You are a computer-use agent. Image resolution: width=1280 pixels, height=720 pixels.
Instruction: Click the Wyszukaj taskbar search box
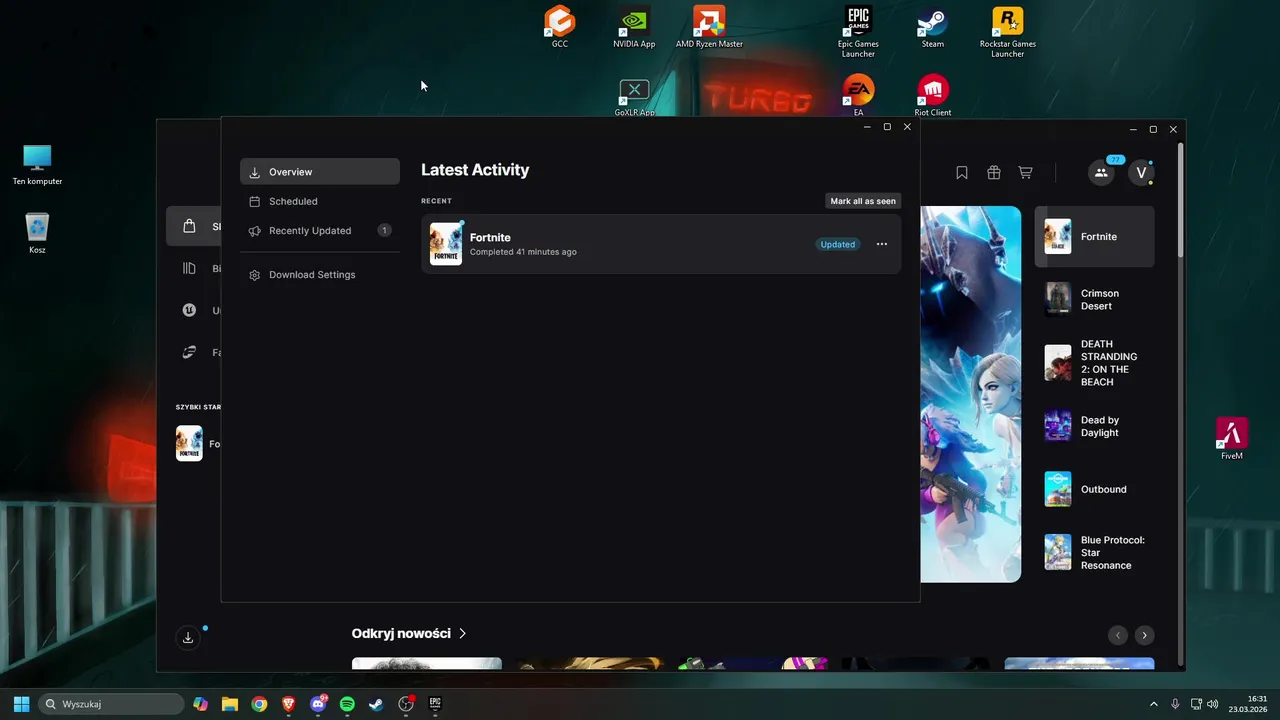(111, 704)
